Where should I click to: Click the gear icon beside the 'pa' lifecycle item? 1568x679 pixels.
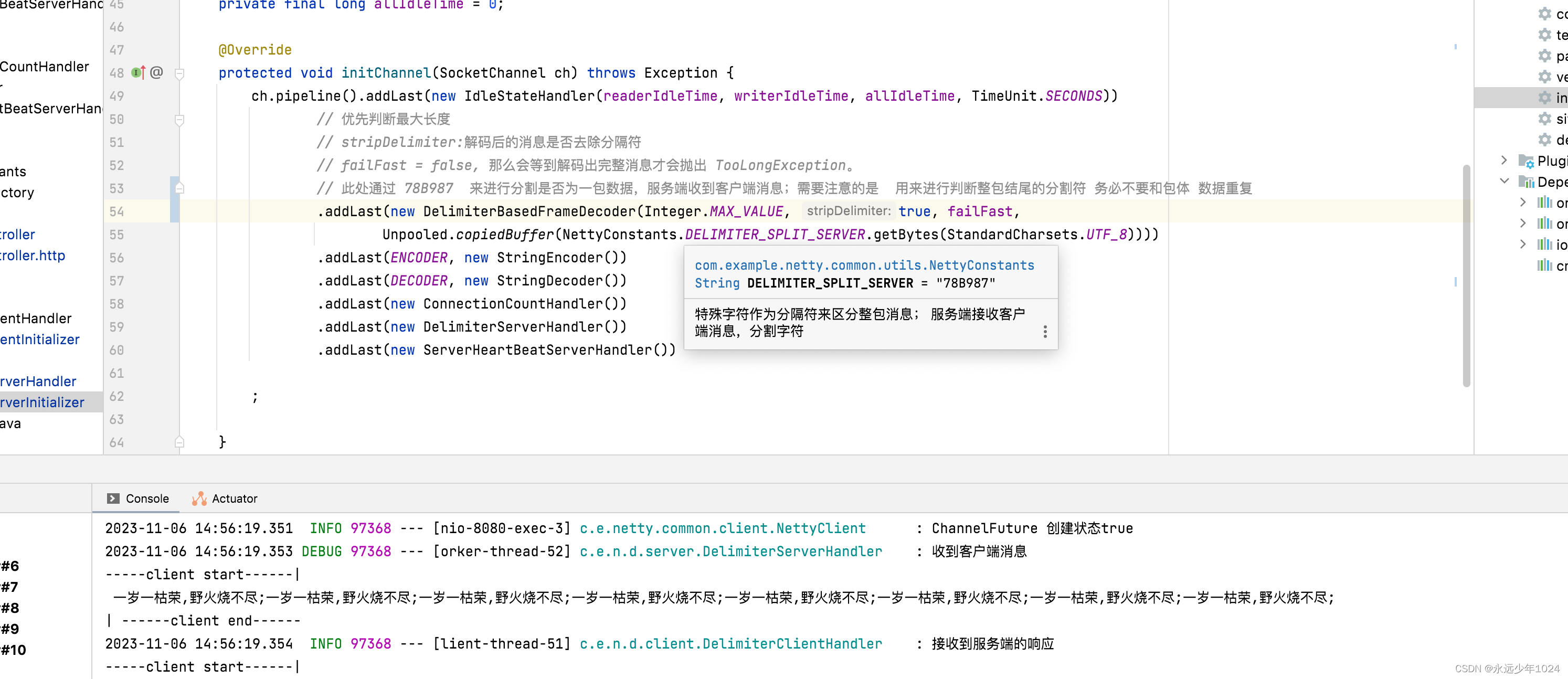pyautogui.click(x=1545, y=56)
